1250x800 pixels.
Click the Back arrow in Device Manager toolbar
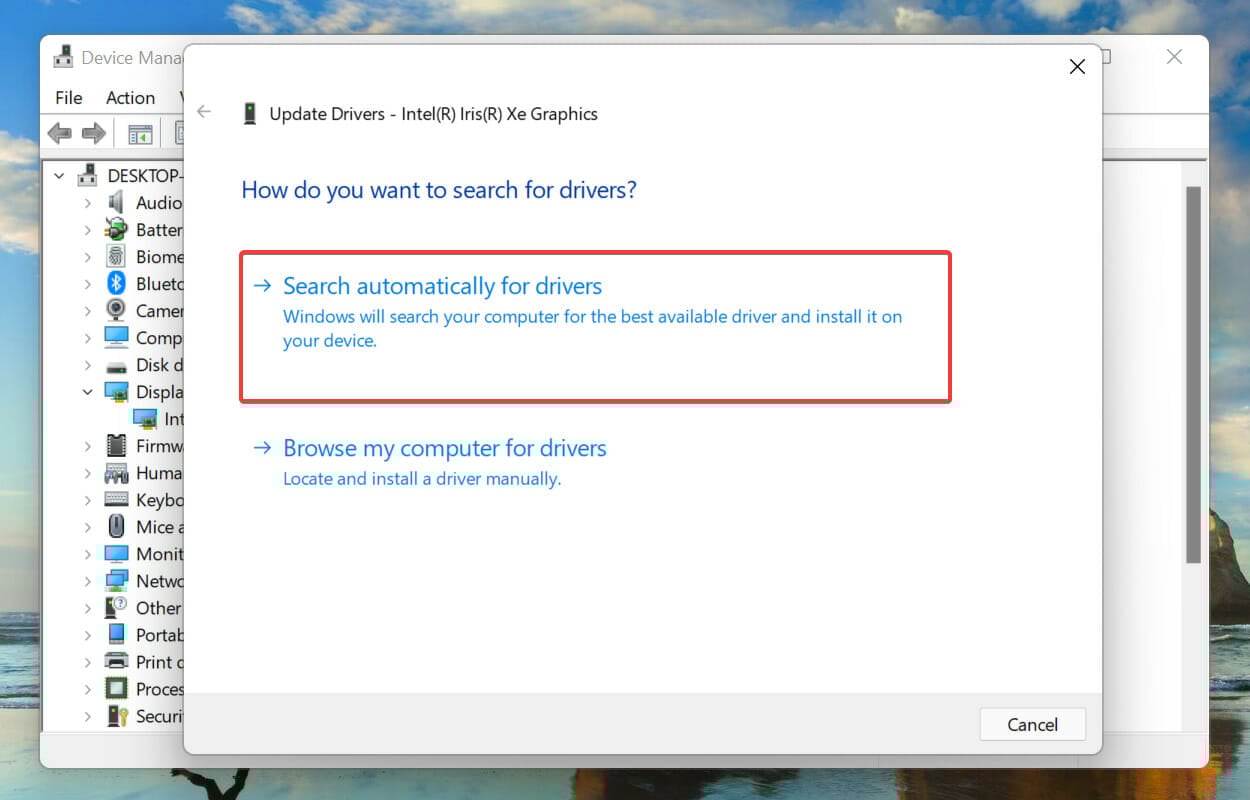pos(60,132)
